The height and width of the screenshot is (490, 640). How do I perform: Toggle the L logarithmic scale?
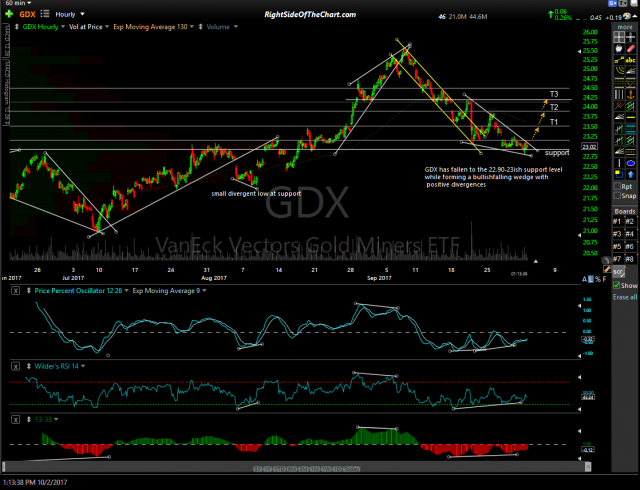pyautogui.click(x=591, y=279)
